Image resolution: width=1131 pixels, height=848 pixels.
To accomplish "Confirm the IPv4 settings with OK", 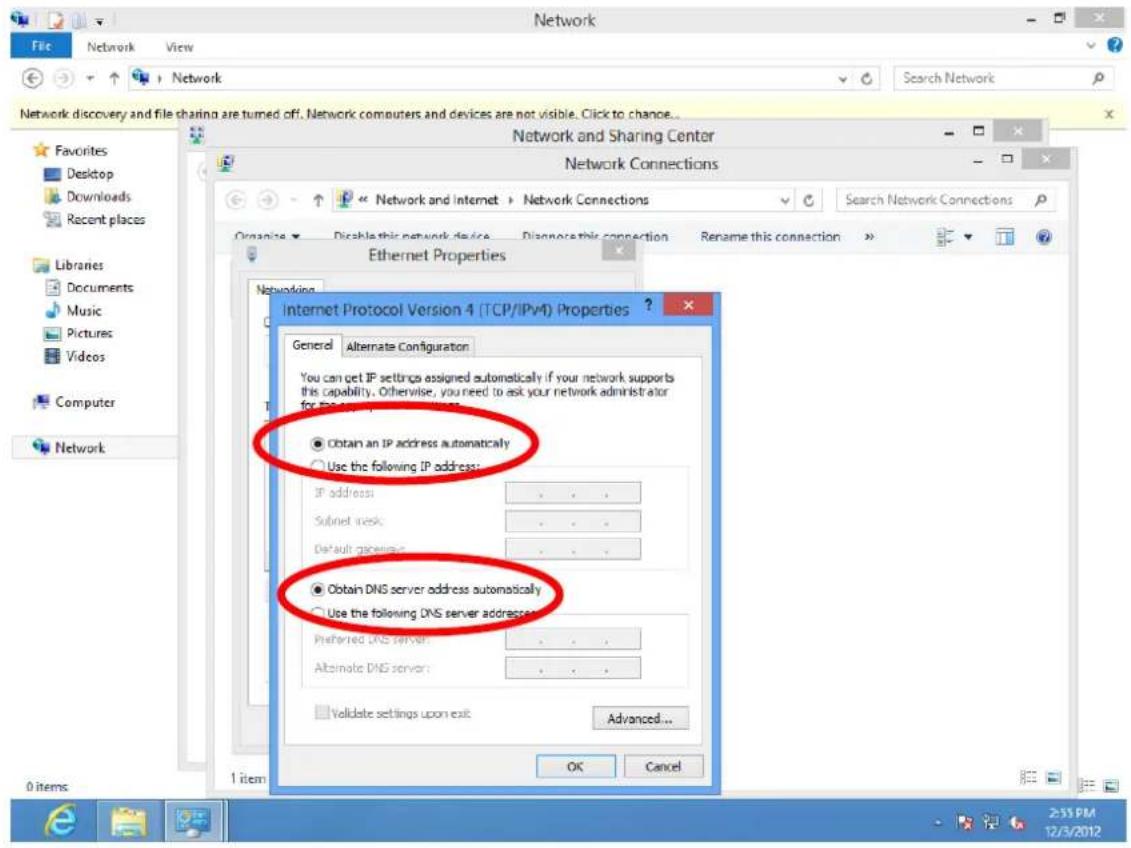I will [575, 767].
